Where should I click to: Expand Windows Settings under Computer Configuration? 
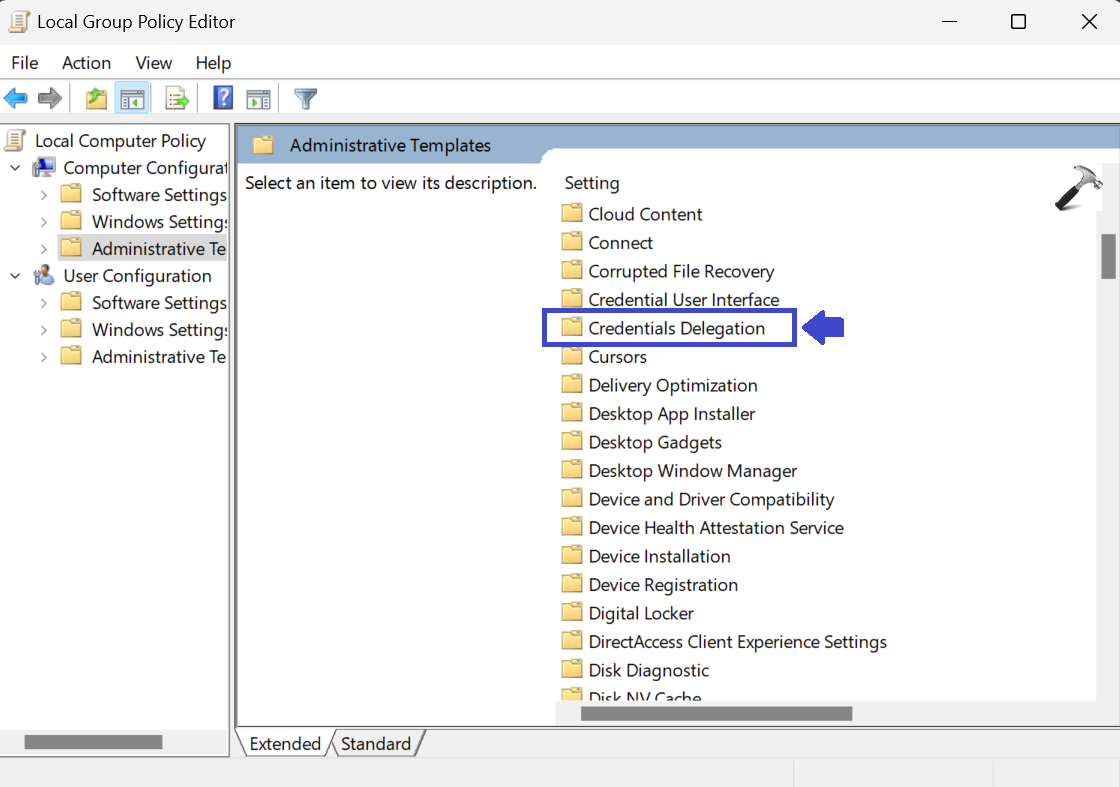pyautogui.click(x=43, y=222)
